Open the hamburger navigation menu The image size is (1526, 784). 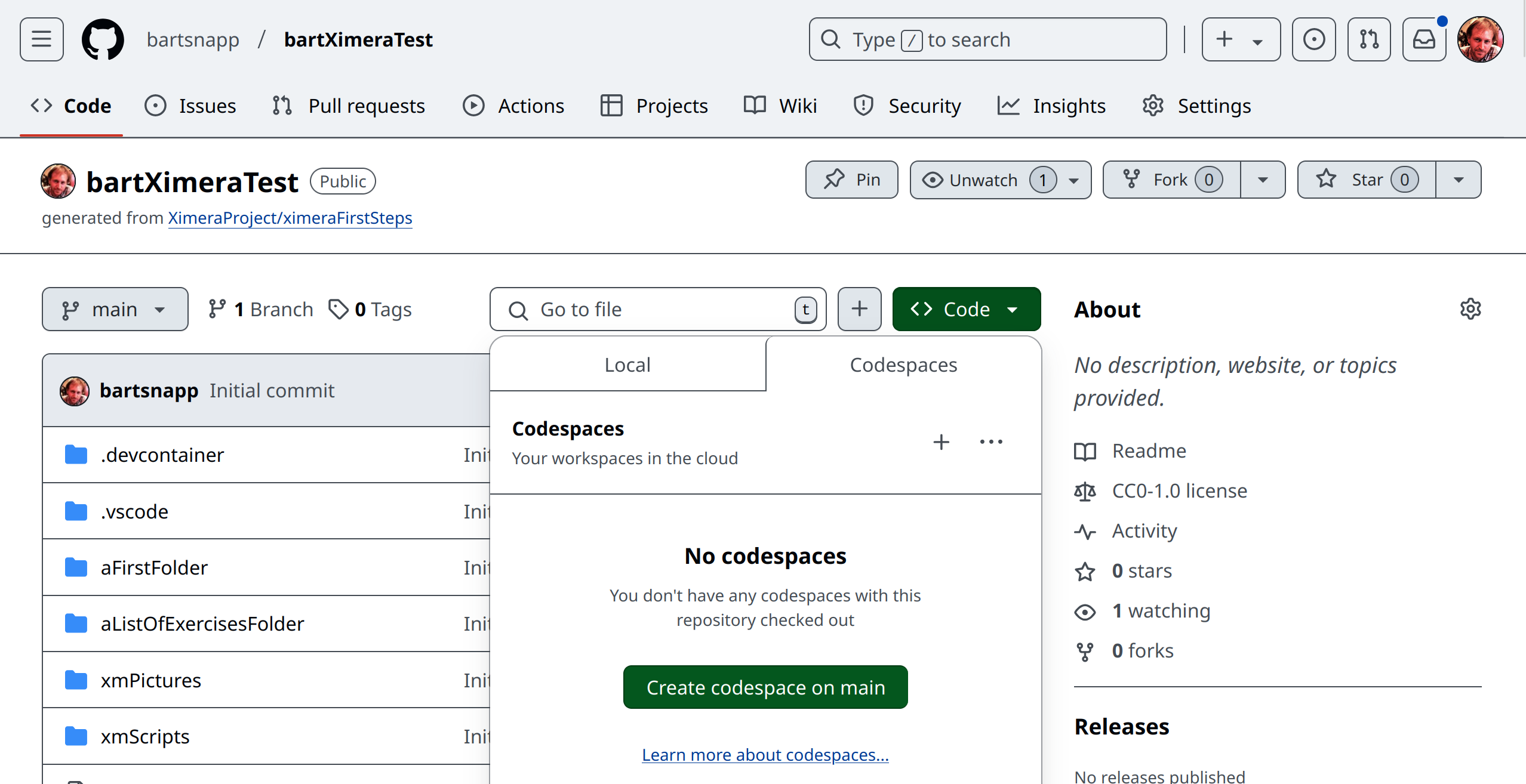tap(41, 39)
